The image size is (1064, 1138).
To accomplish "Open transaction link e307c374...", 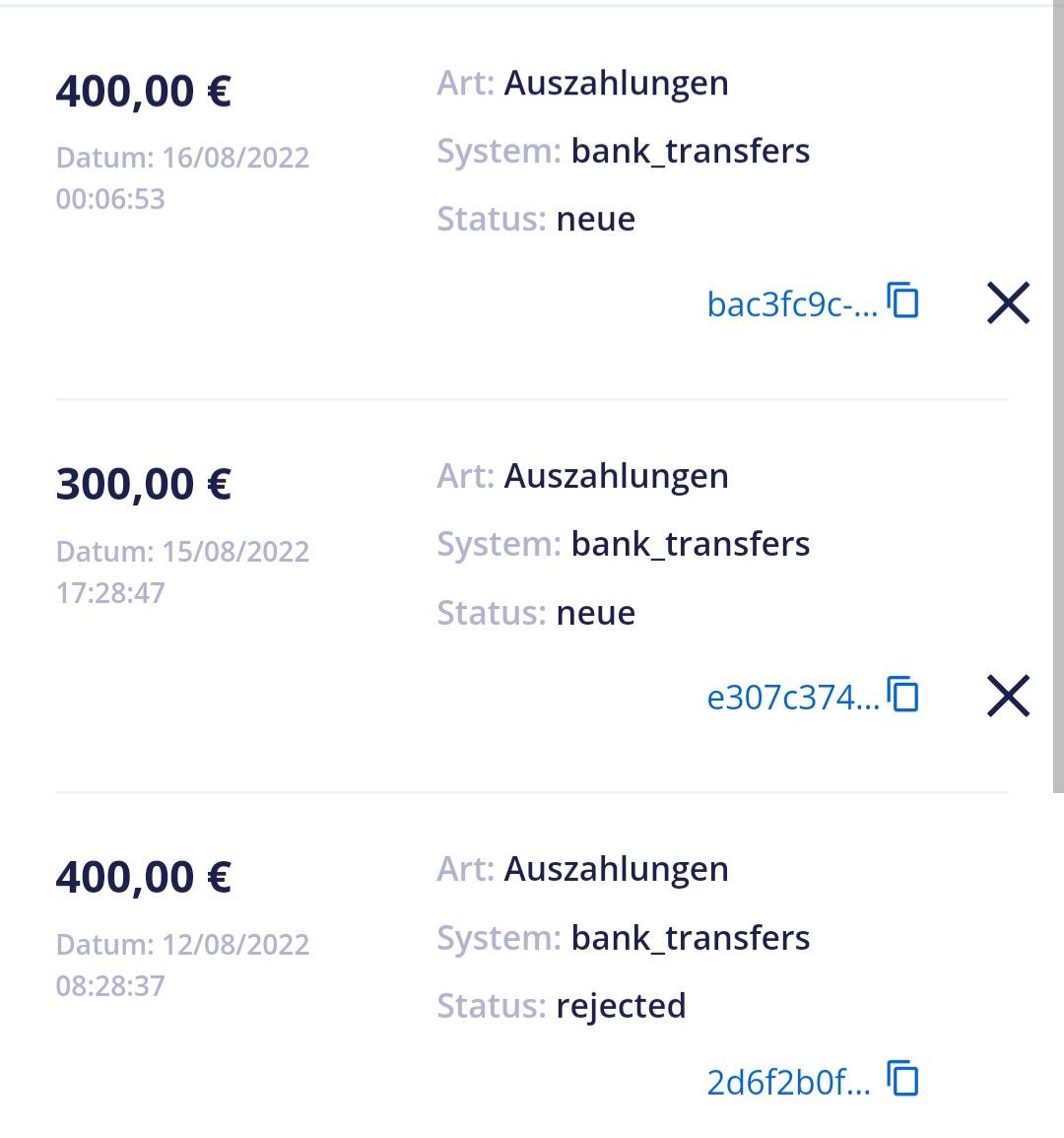I will pyautogui.click(x=792, y=698).
